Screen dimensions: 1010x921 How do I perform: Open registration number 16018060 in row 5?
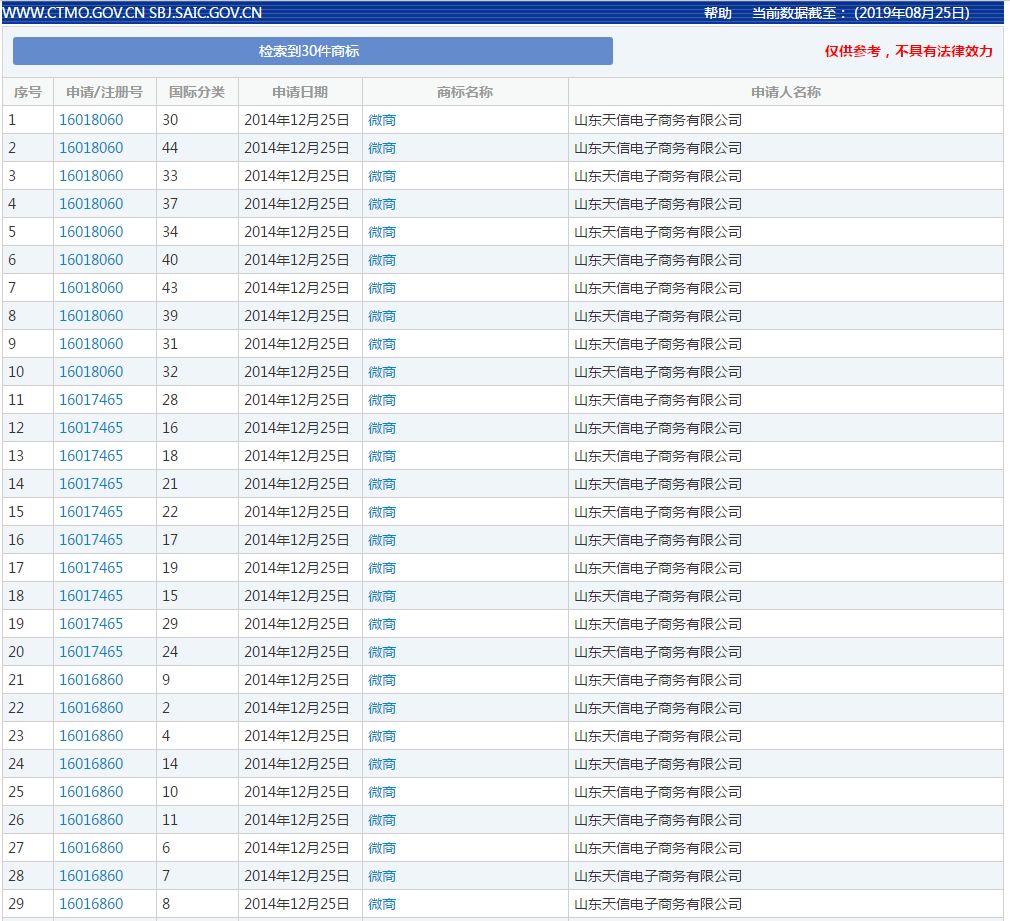(91, 232)
